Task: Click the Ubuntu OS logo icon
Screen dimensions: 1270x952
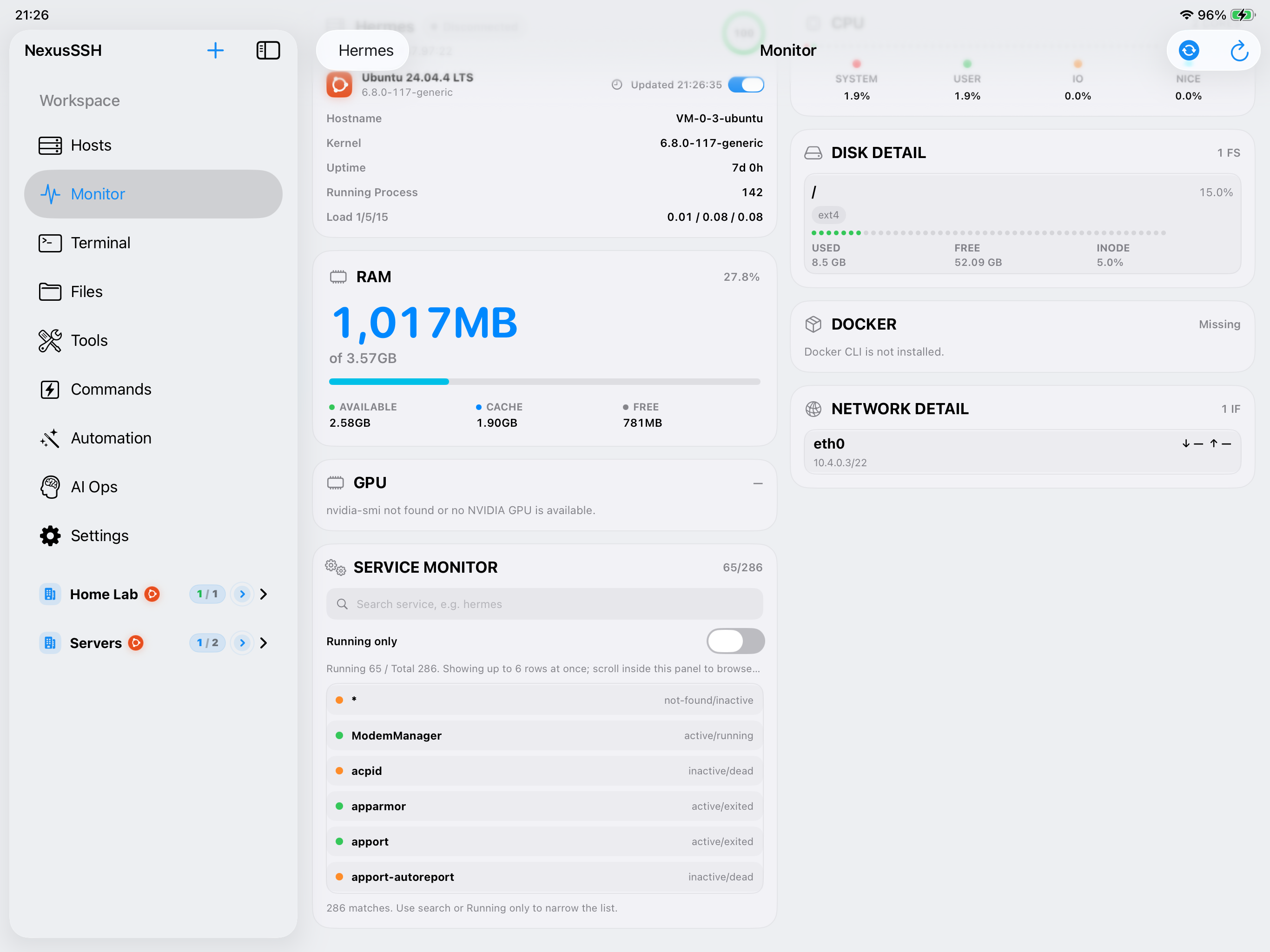Action: pyautogui.click(x=339, y=85)
